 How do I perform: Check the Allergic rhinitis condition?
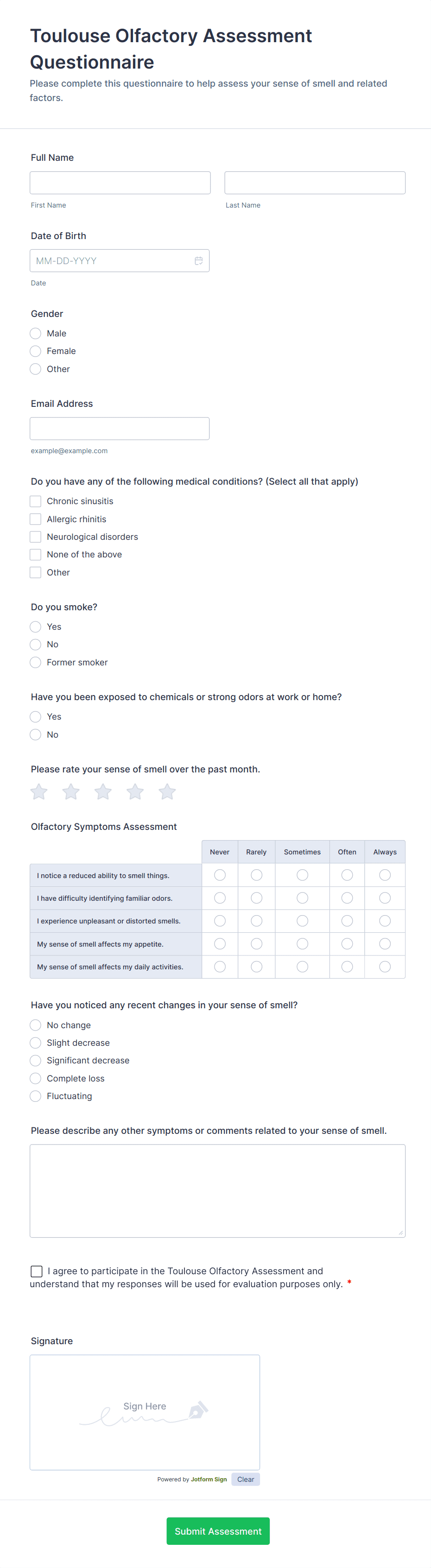35,518
